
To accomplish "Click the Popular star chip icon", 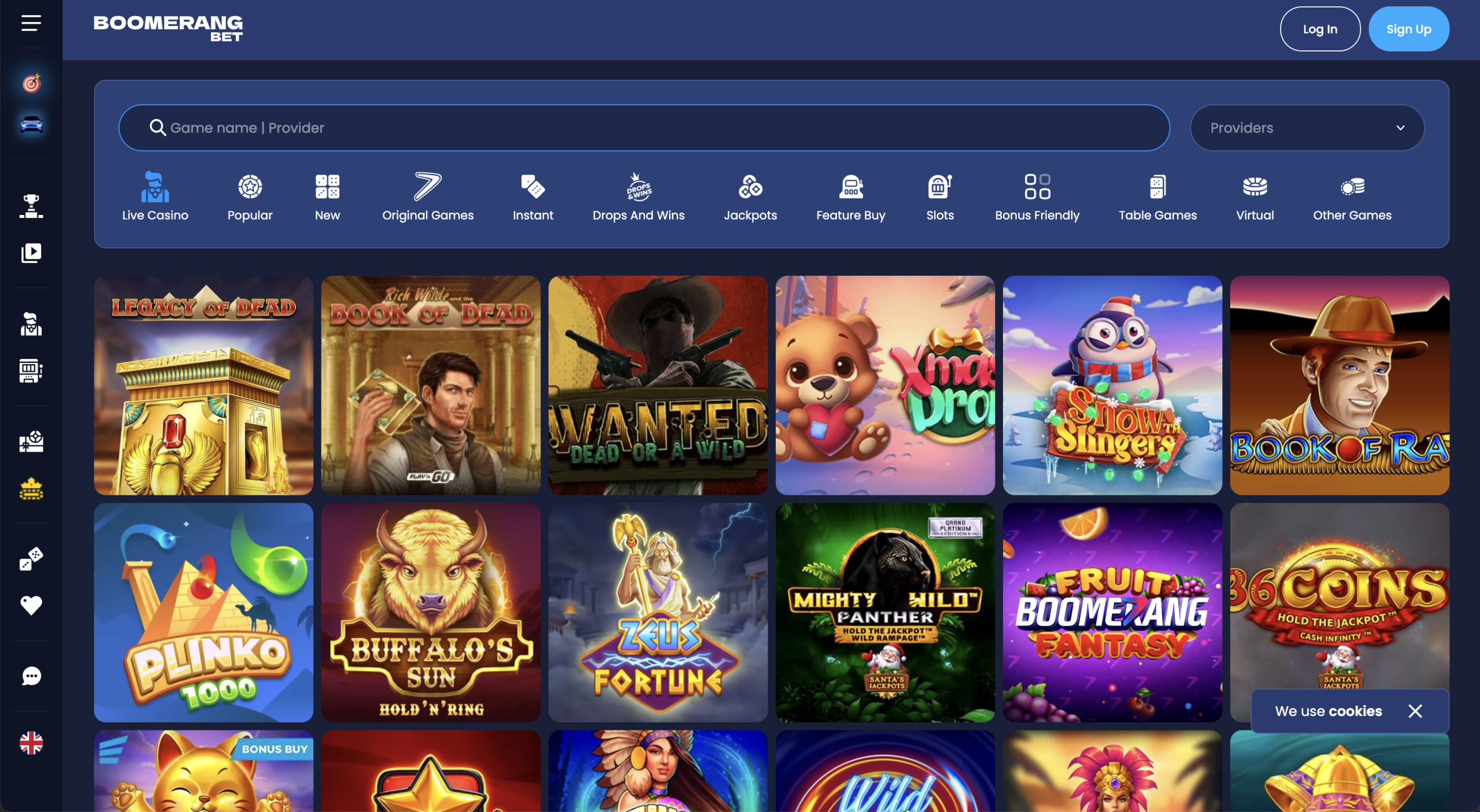I will pyautogui.click(x=250, y=187).
